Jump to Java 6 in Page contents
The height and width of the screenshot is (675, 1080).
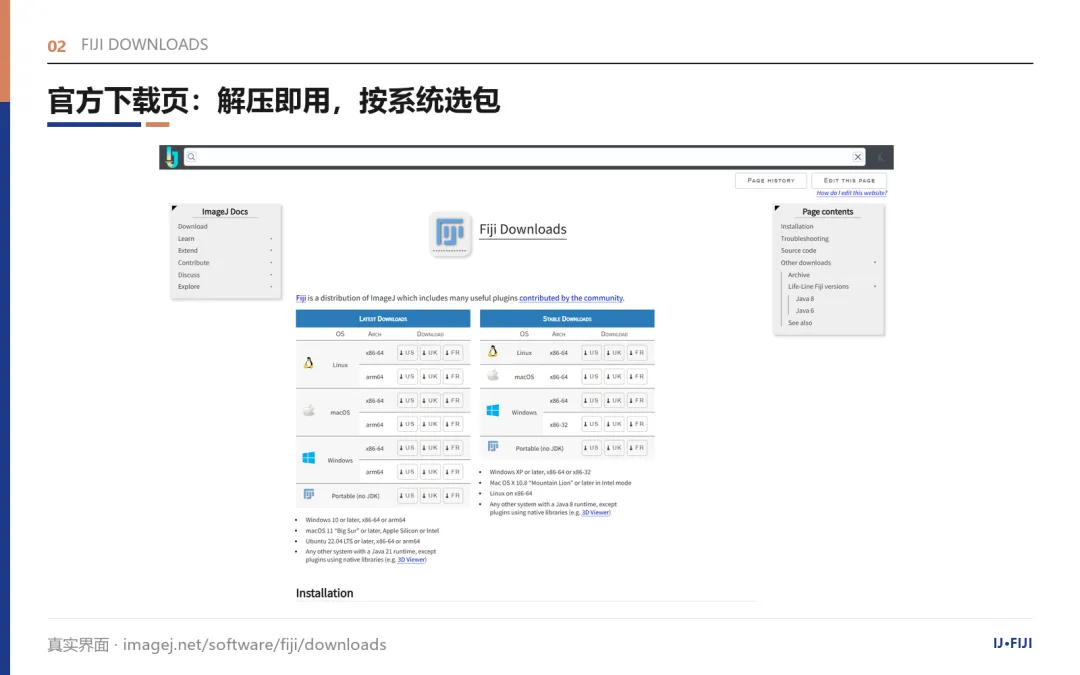point(804,311)
